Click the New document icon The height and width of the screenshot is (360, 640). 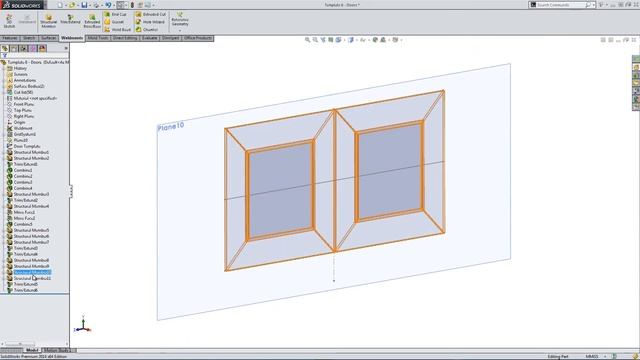coord(60,5)
